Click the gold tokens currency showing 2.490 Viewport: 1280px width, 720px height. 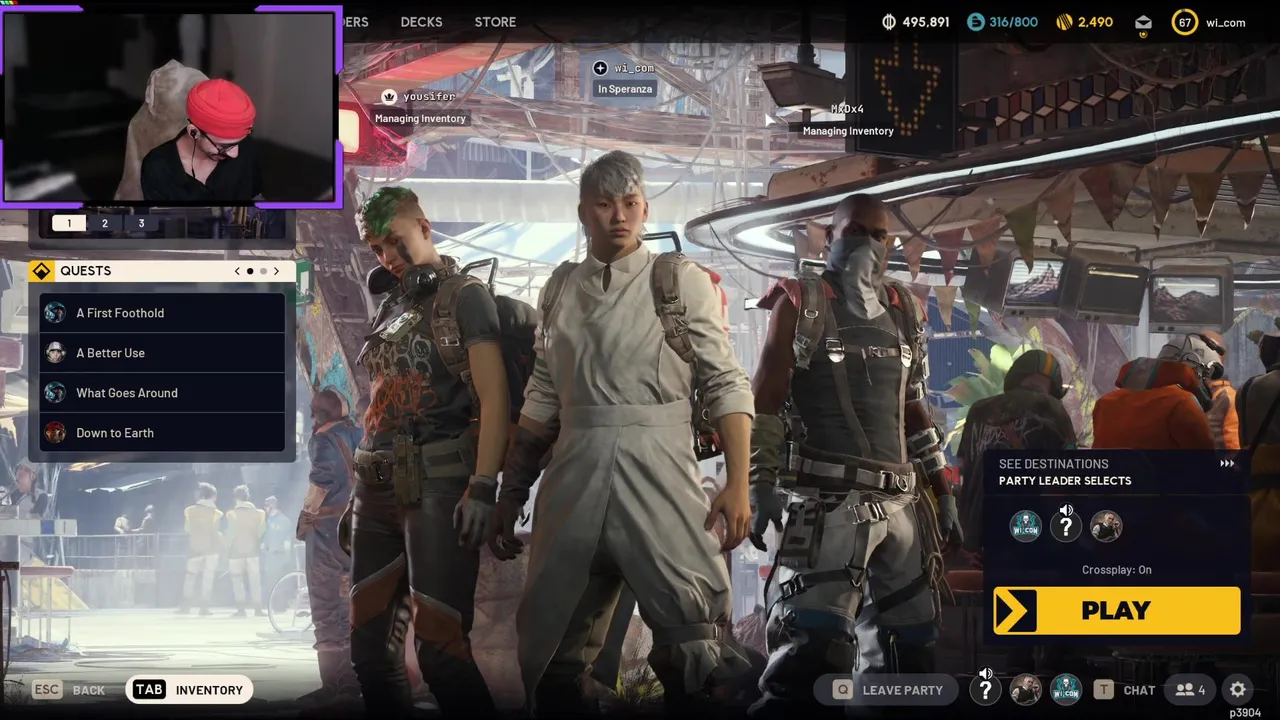pos(1084,22)
